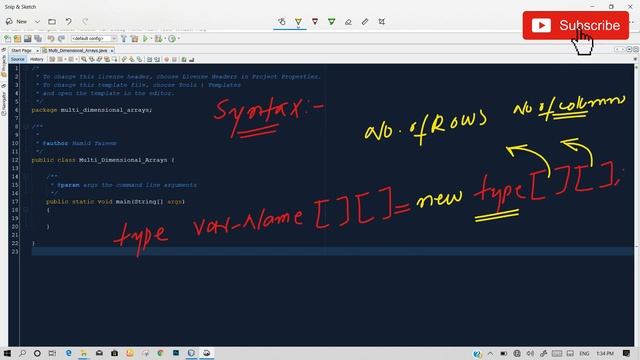
Task: Undo the last ink stroke
Action: (x=69, y=22)
